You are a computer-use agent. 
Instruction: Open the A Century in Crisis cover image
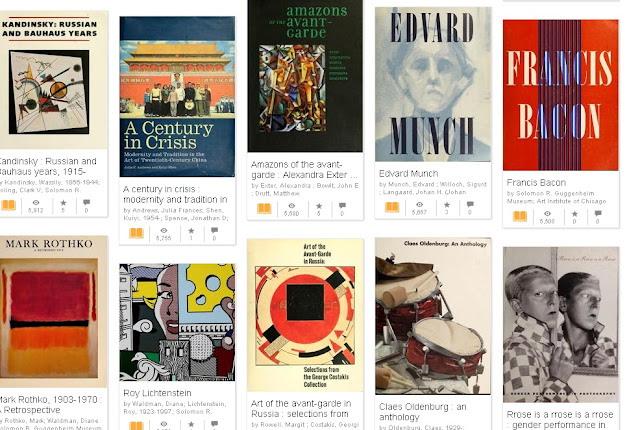coord(177,97)
